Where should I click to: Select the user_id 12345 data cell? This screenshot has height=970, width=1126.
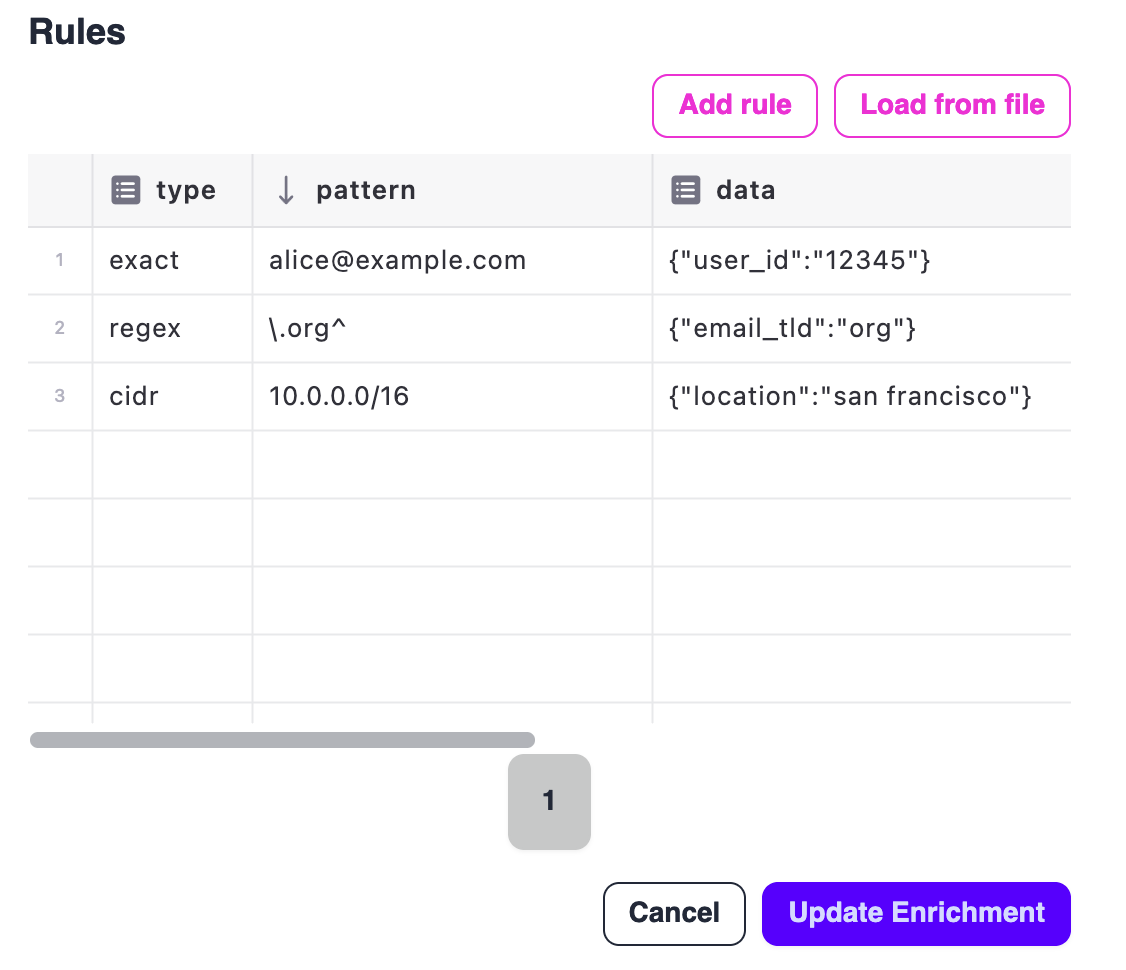click(x=799, y=261)
